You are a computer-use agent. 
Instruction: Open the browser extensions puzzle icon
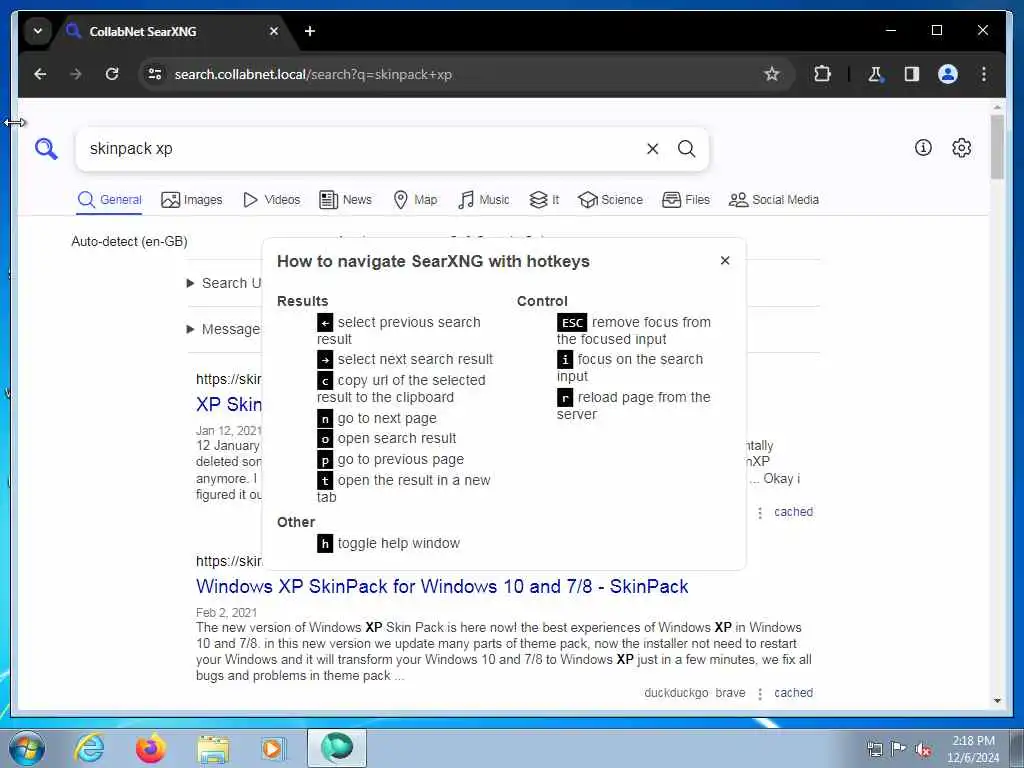pos(822,74)
